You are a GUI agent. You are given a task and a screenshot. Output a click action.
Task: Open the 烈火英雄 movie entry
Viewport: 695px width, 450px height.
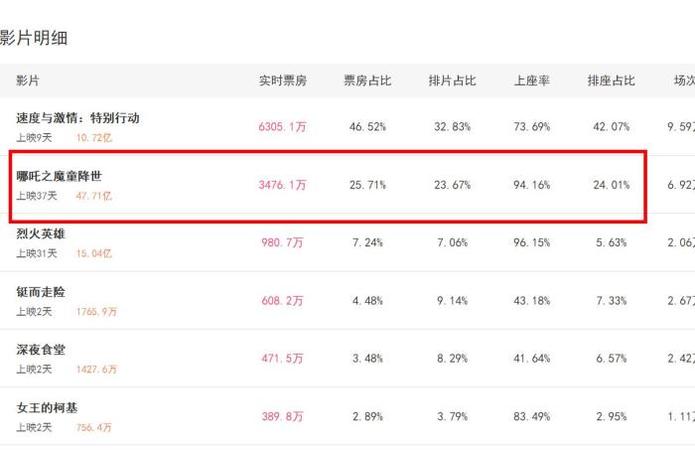point(41,234)
